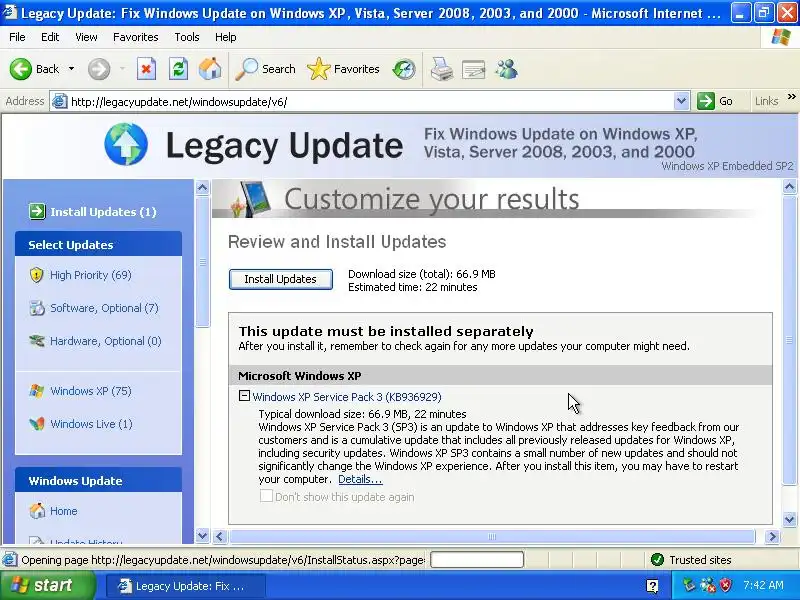Click the Windows XP flag sidebar icon
800x600 pixels.
tap(37, 391)
